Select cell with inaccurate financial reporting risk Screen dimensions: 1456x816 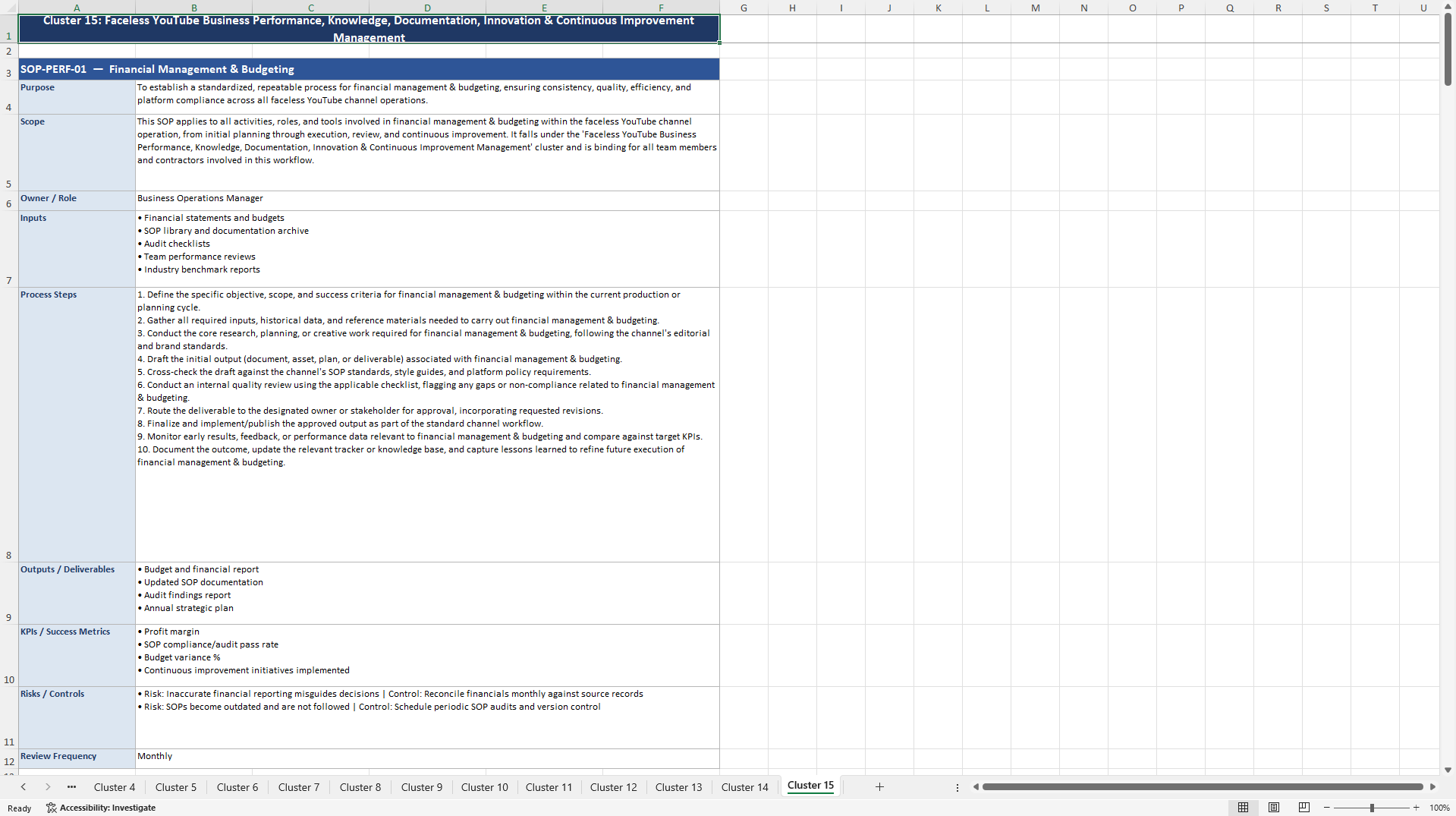(427, 717)
